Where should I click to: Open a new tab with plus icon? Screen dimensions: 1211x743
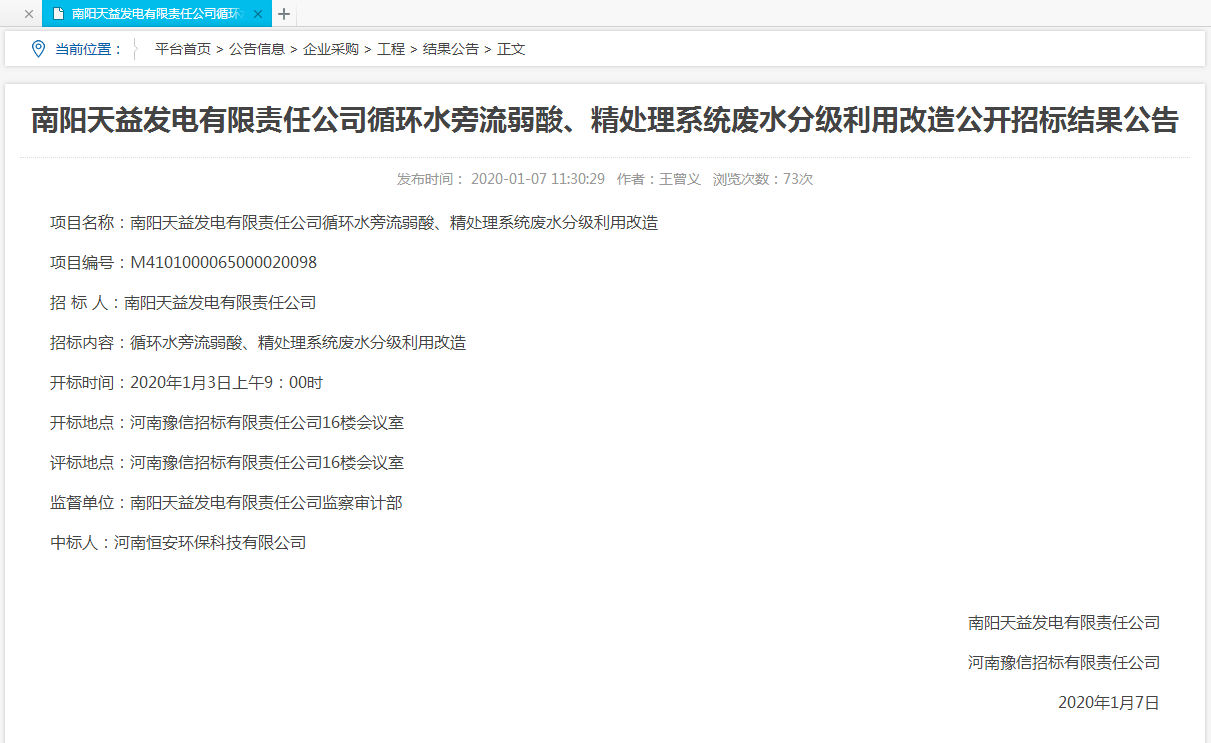[284, 14]
